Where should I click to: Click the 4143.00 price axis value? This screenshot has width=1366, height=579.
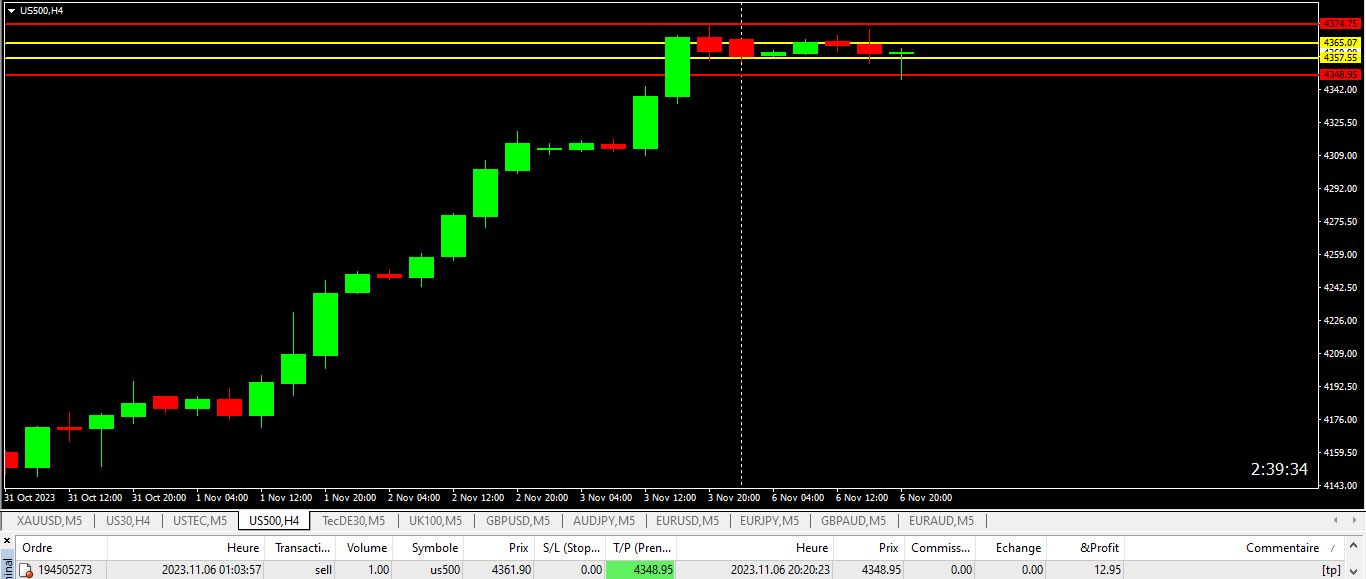coord(1341,486)
